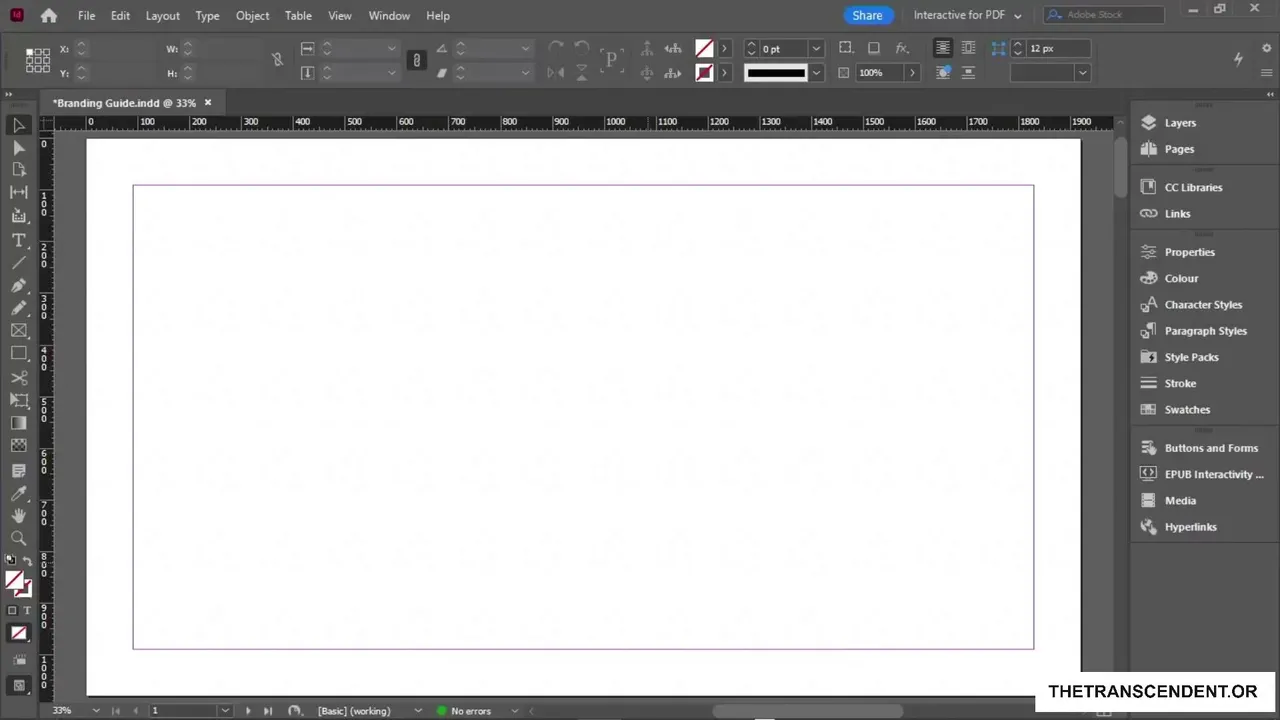Image resolution: width=1280 pixels, height=720 pixels.
Task: Select the Rectangle tool
Action: click(x=18, y=353)
